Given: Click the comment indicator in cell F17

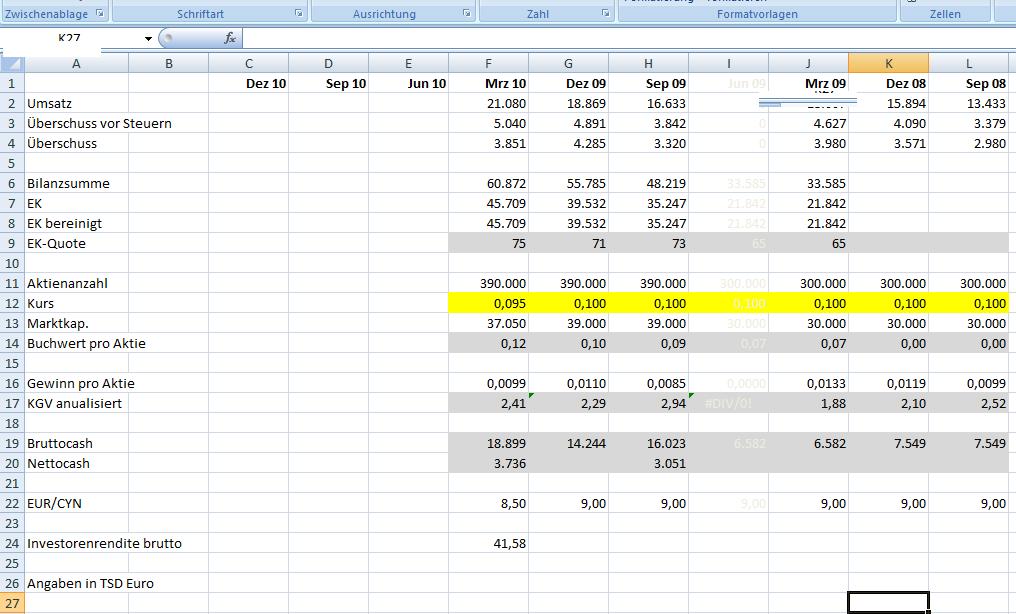Looking at the screenshot, I should coord(531,396).
